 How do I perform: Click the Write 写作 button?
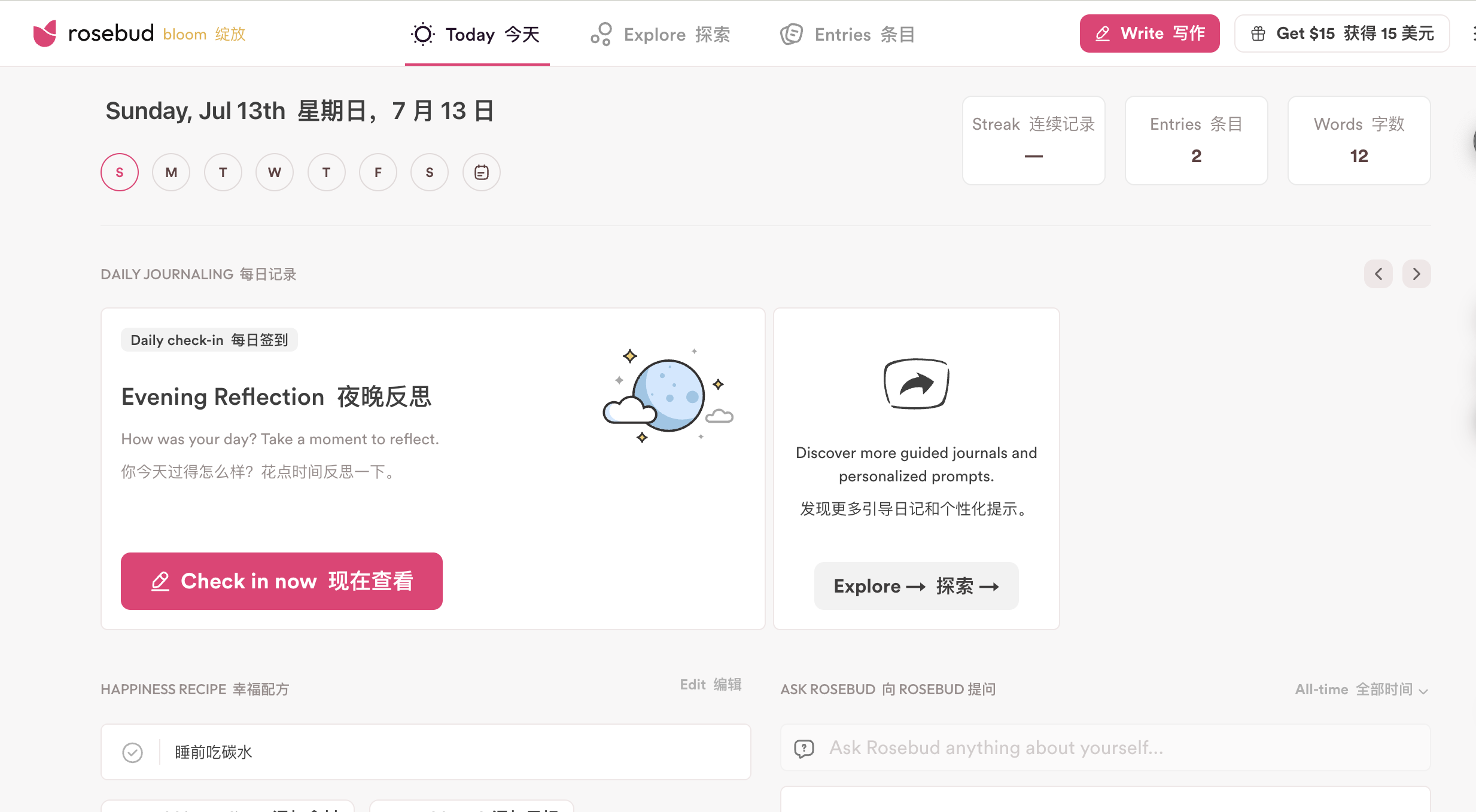(1149, 33)
